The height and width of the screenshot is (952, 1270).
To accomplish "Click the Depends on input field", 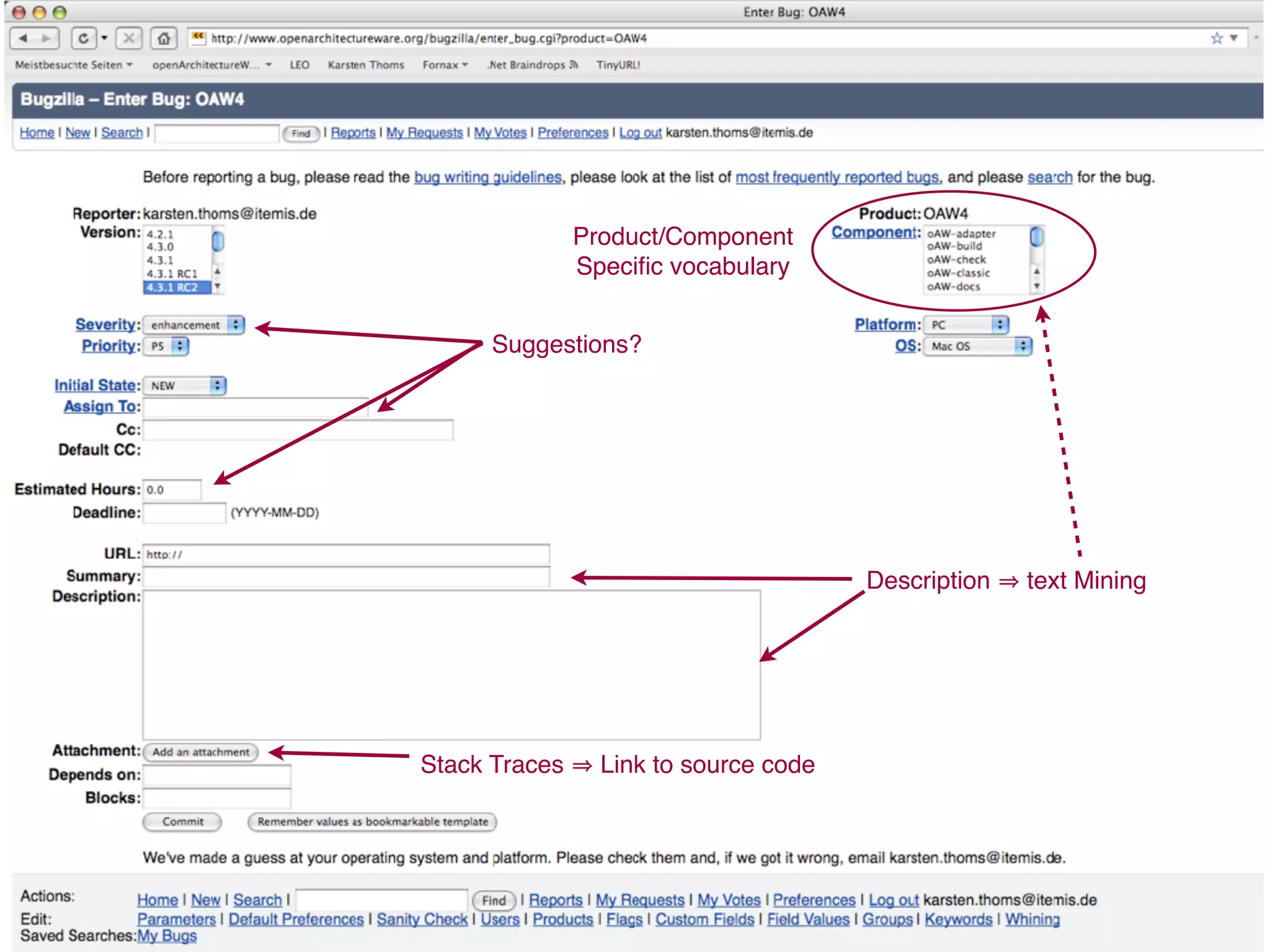I will 217,775.
